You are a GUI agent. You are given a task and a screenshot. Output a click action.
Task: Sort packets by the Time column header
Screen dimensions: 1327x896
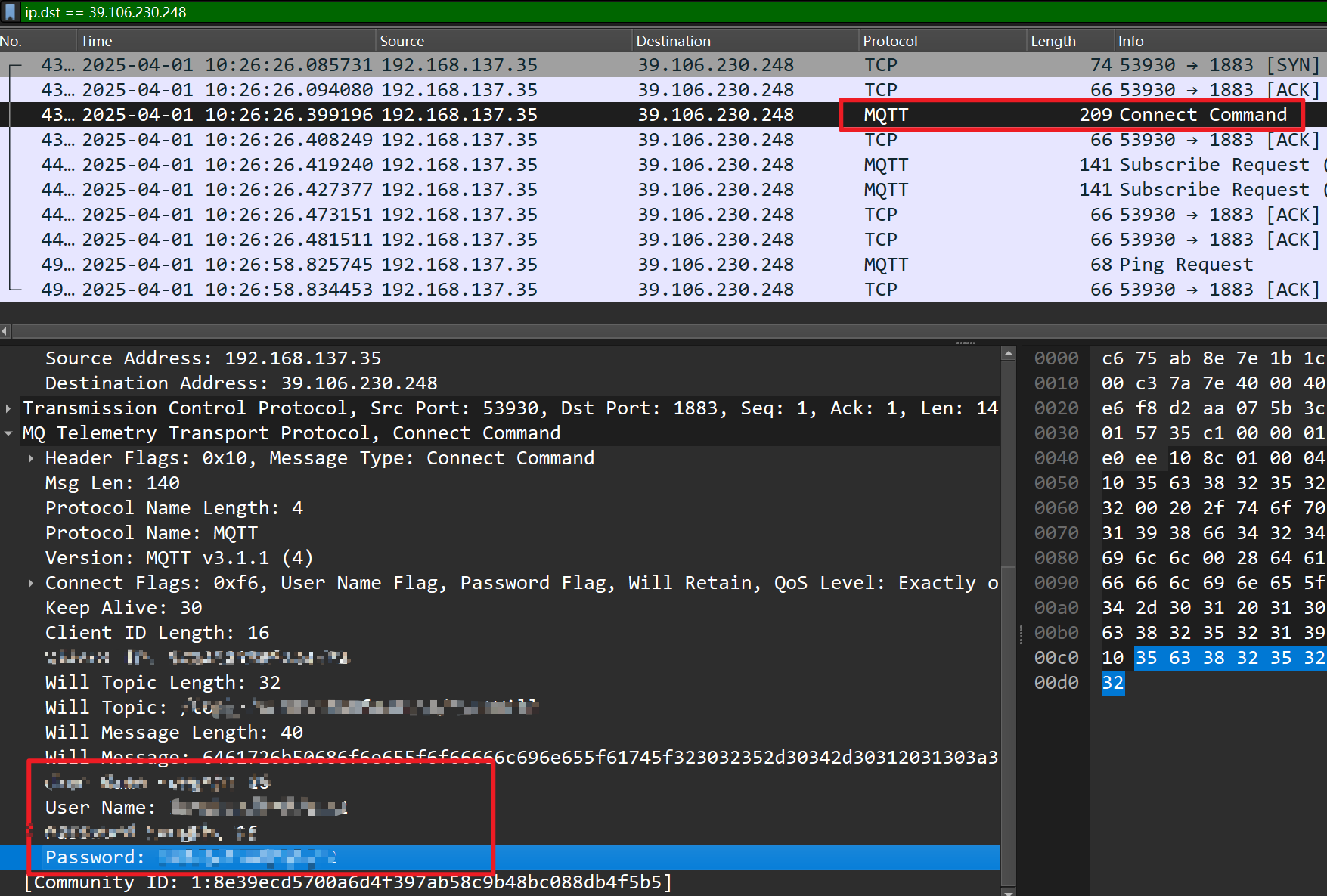click(225, 41)
